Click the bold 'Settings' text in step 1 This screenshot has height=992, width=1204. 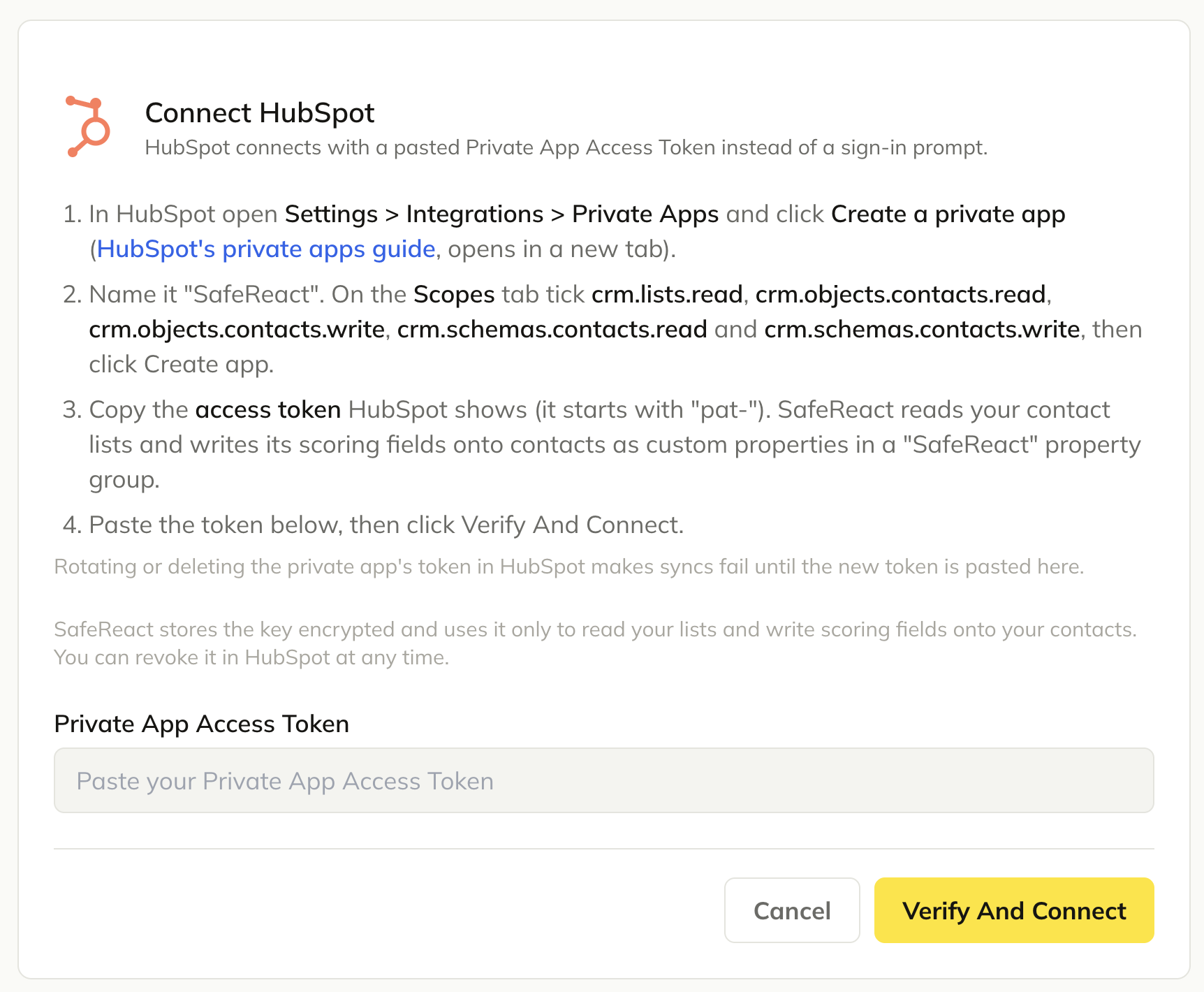point(331,214)
